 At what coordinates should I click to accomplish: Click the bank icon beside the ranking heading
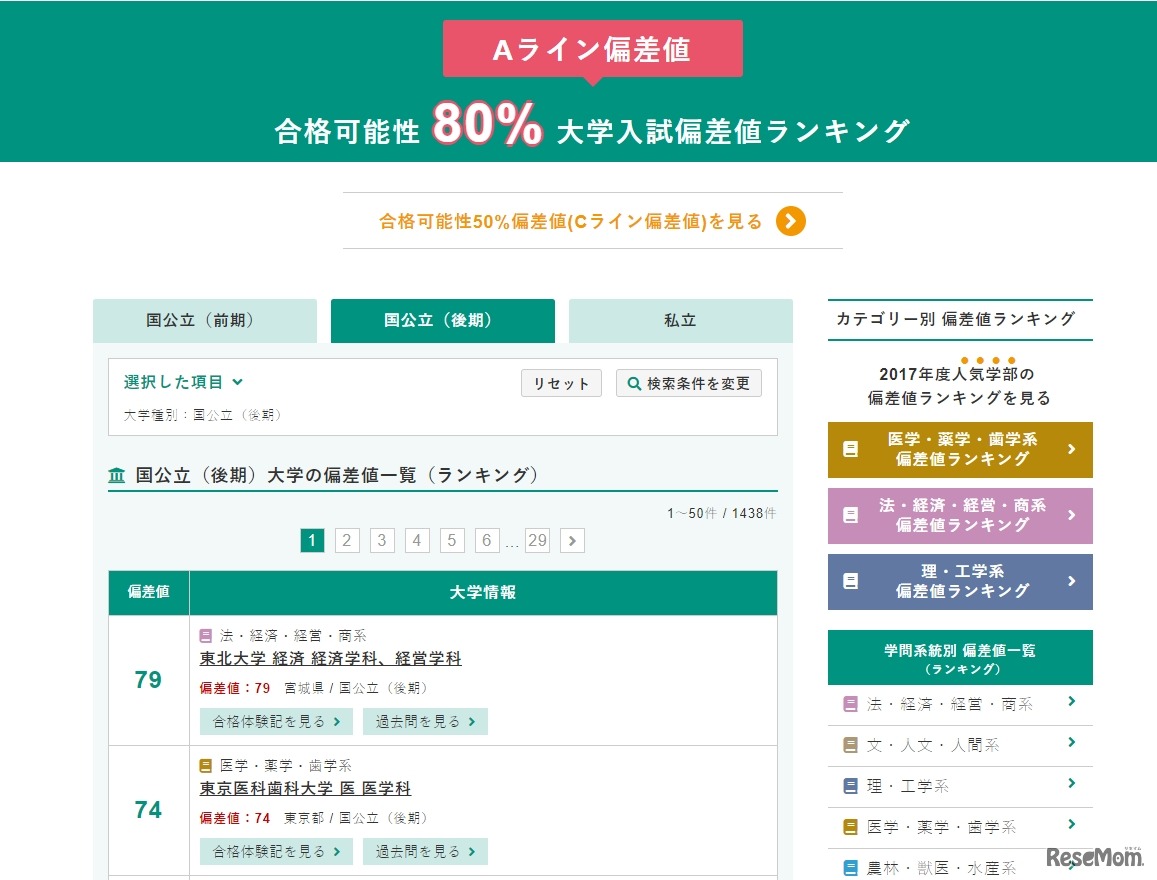tap(116, 476)
